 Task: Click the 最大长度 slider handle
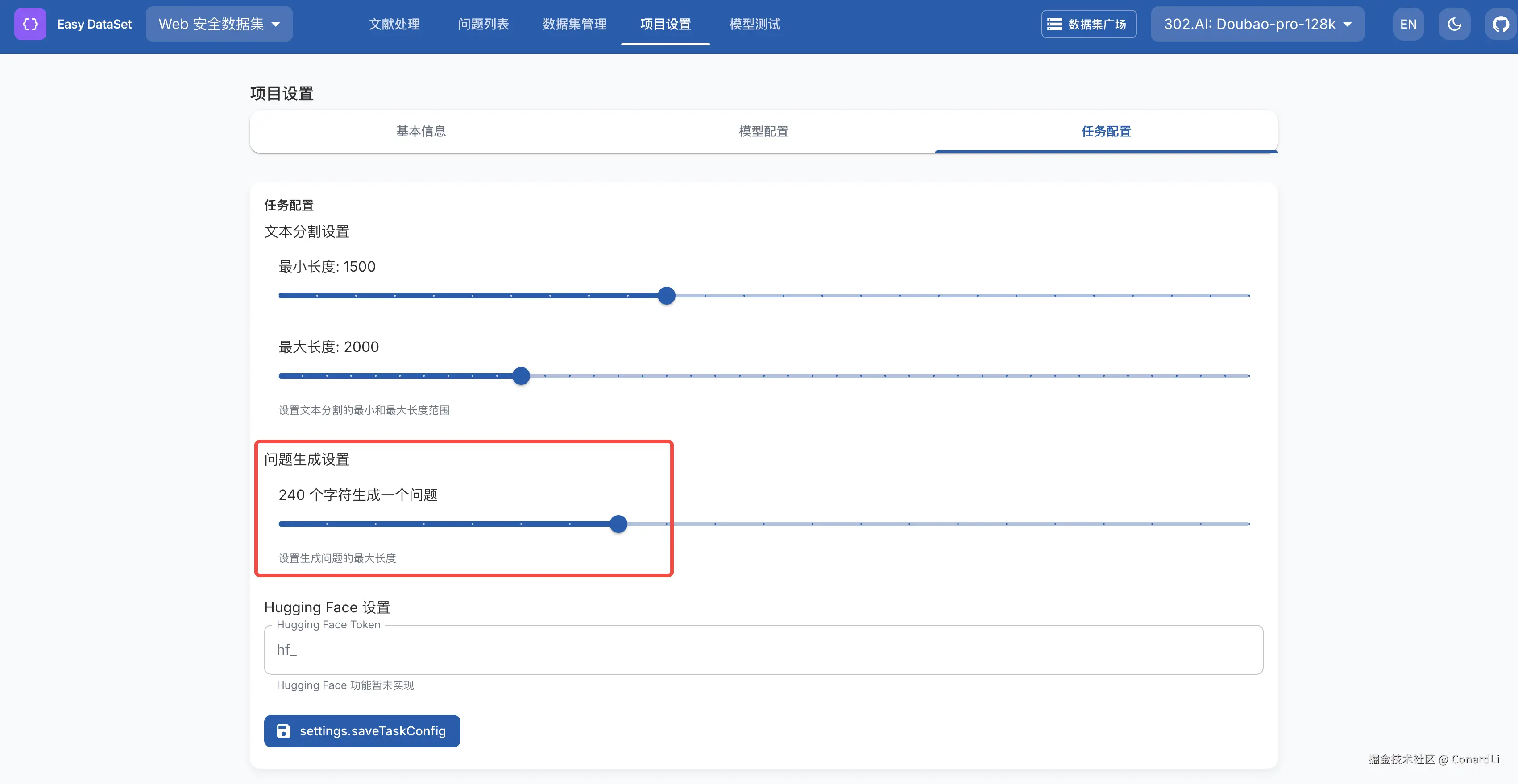pyautogui.click(x=521, y=375)
